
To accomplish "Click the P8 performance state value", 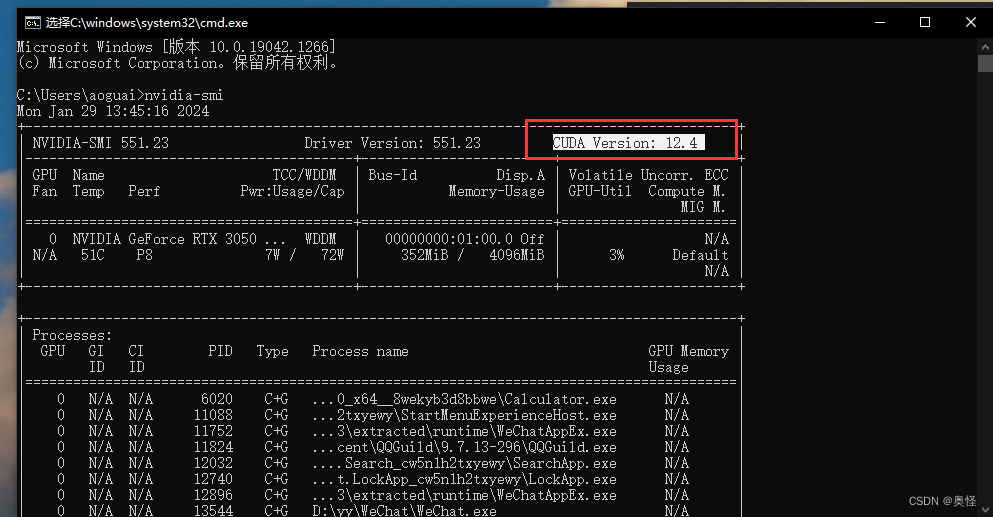I will click(144, 255).
